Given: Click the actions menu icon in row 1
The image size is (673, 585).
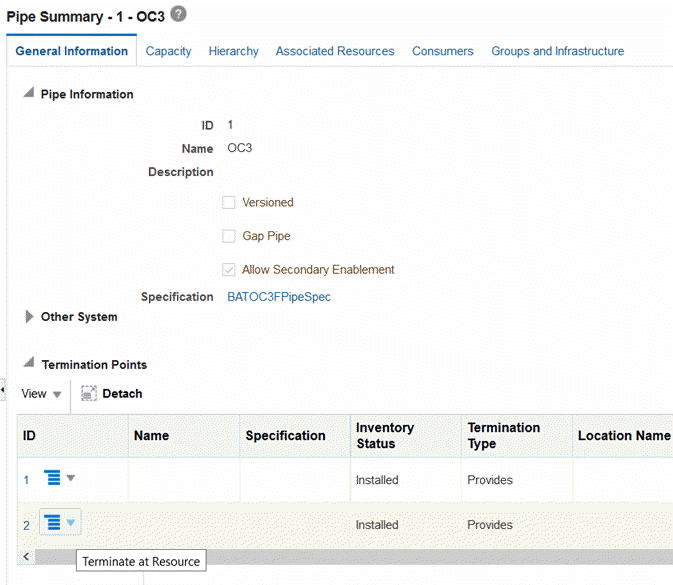Looking at the screenshot, I should pyautogui.click(x=53, y=477).
